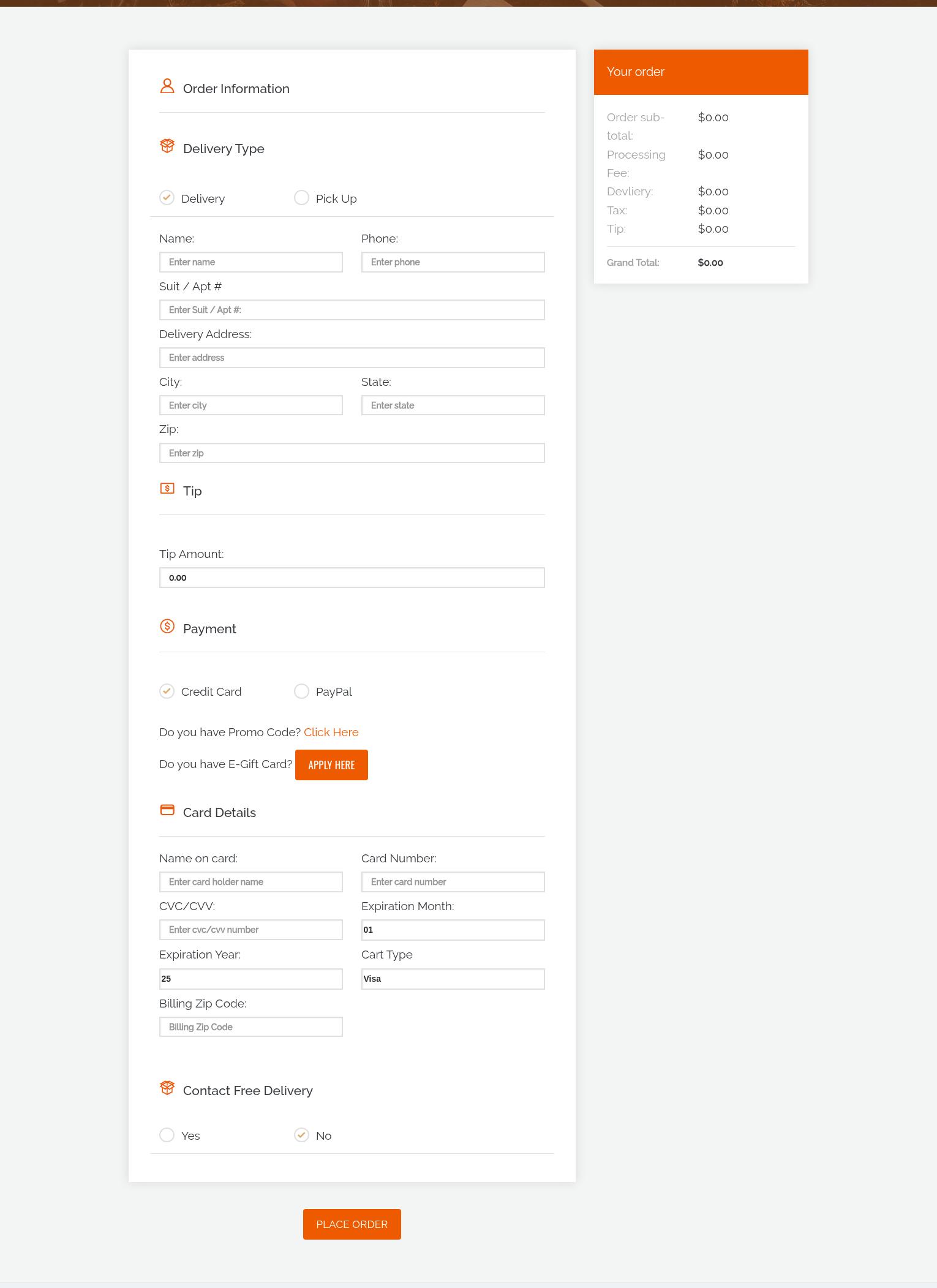
Task: Choose PayPal payment method
Action: [x=301, y=691]
